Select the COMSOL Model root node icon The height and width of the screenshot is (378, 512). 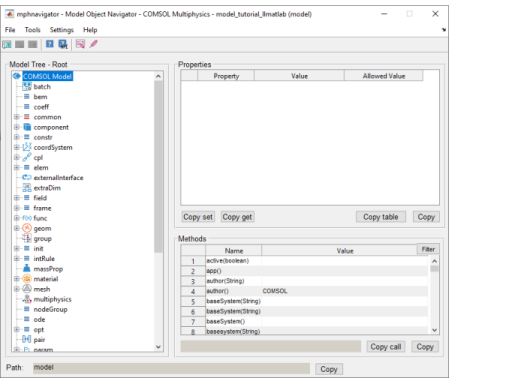point(17,76)
